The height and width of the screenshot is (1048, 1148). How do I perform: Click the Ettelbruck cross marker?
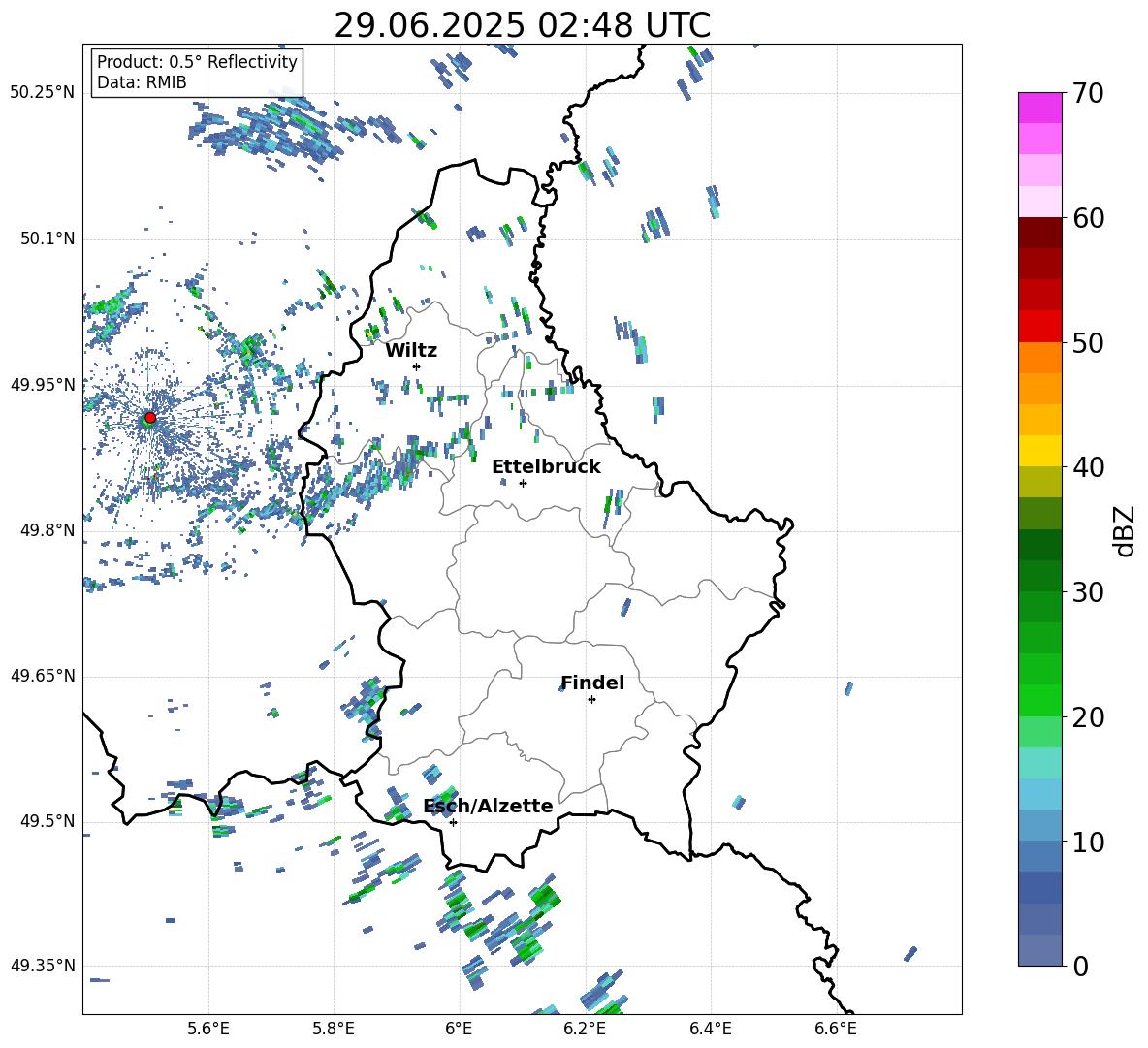coord(523,483)
